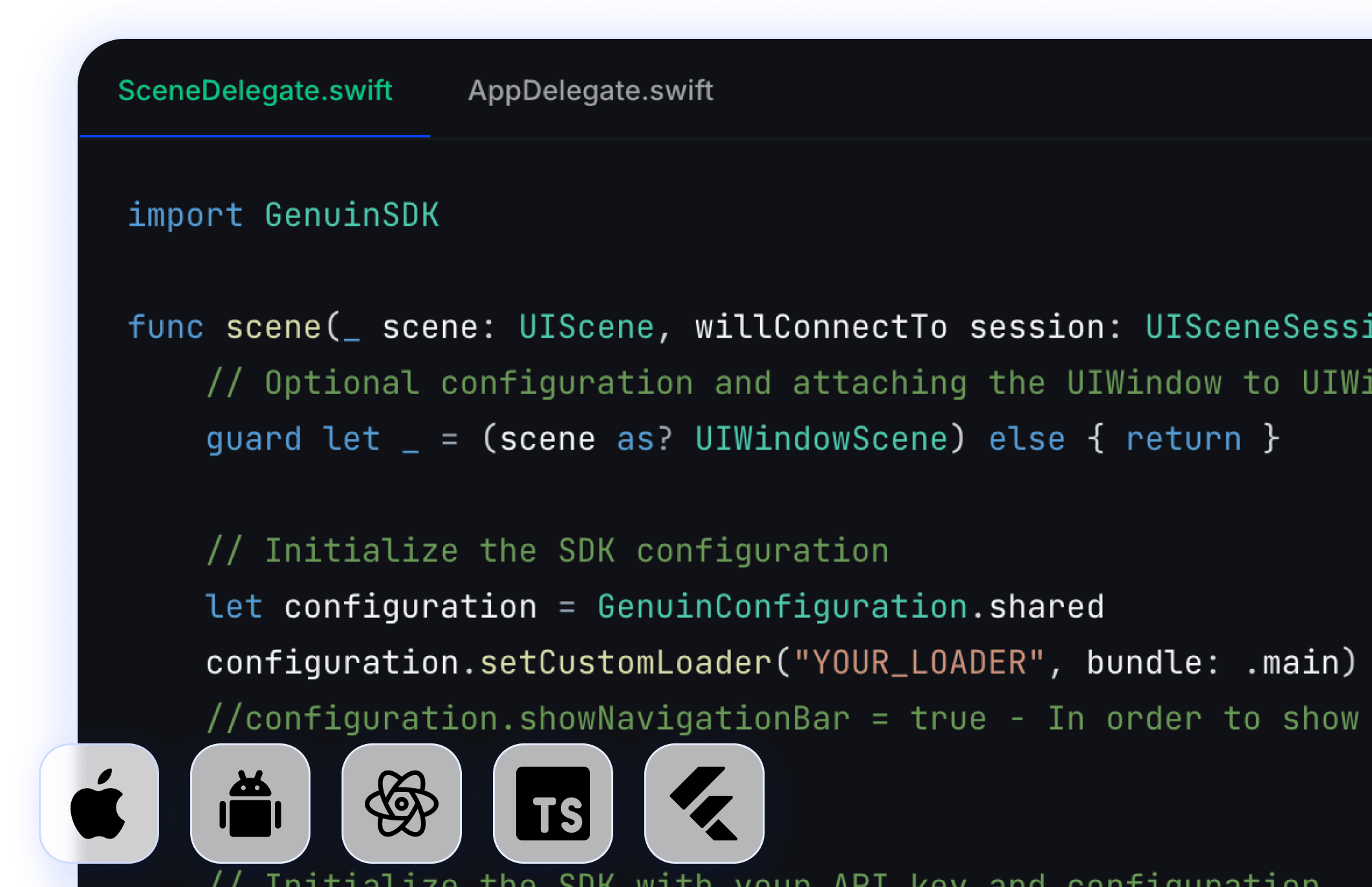Click the return keyword in guard line
Screen dimensions: 1372x887
(x=1184, y=439)
